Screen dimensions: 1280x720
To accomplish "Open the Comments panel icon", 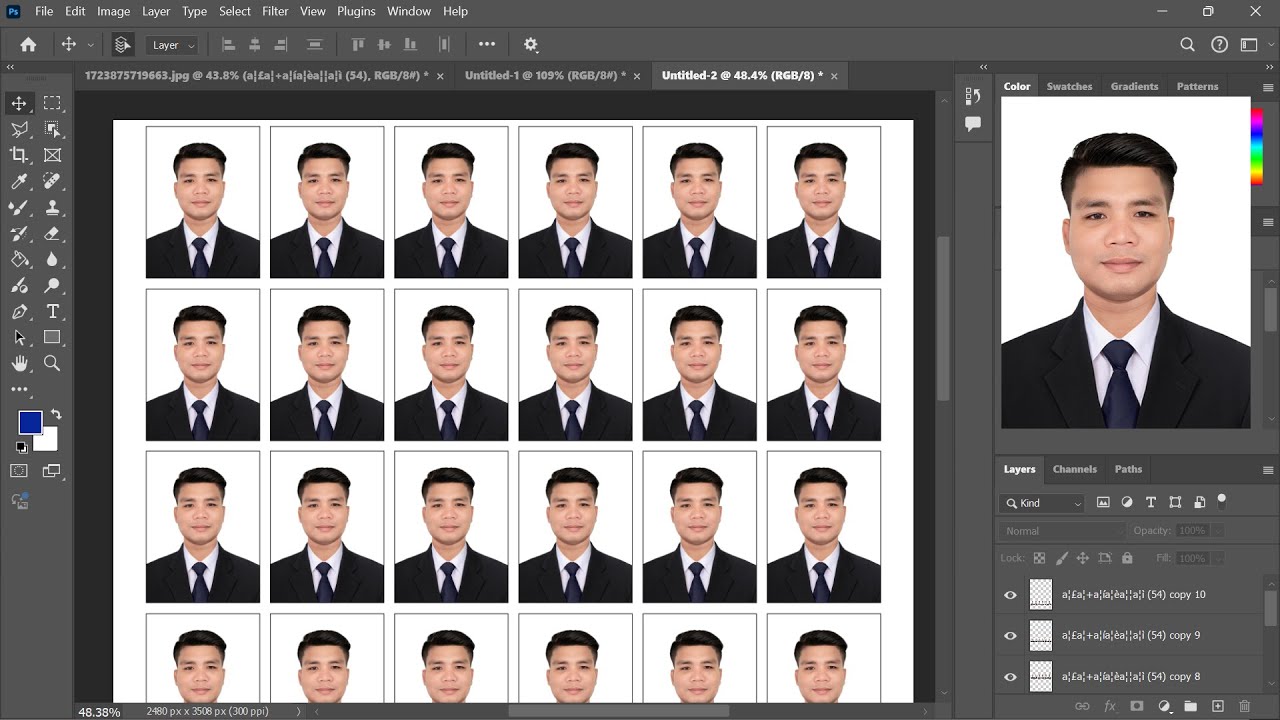I will 973,124.
